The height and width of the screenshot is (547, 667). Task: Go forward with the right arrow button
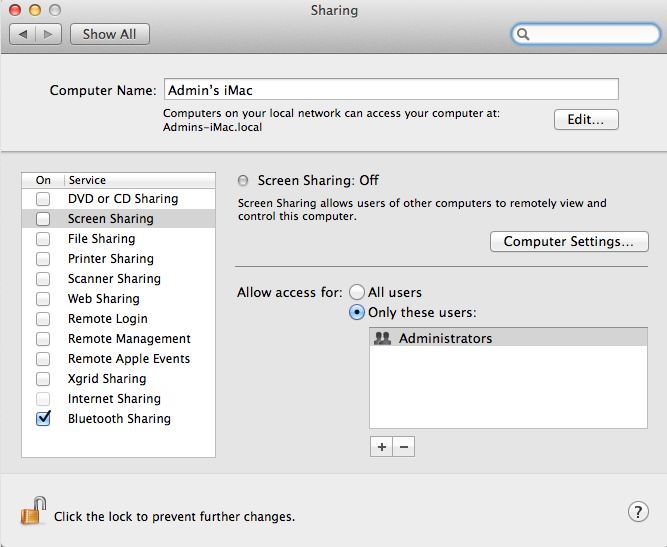[50, 34]
